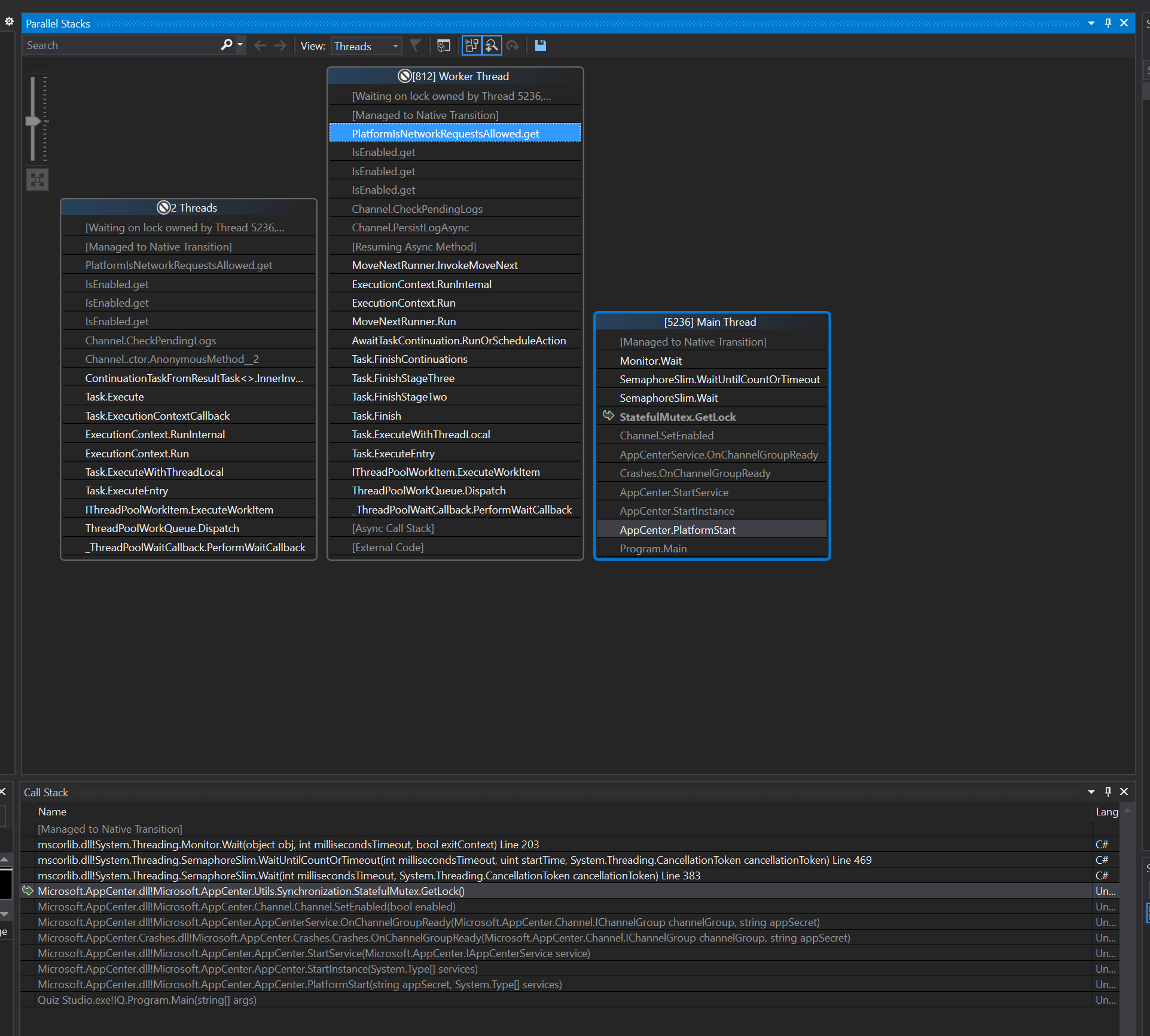Save the diagram using the floppy disk icon
Viewport: 1150px width, 1036px height.
540,45
